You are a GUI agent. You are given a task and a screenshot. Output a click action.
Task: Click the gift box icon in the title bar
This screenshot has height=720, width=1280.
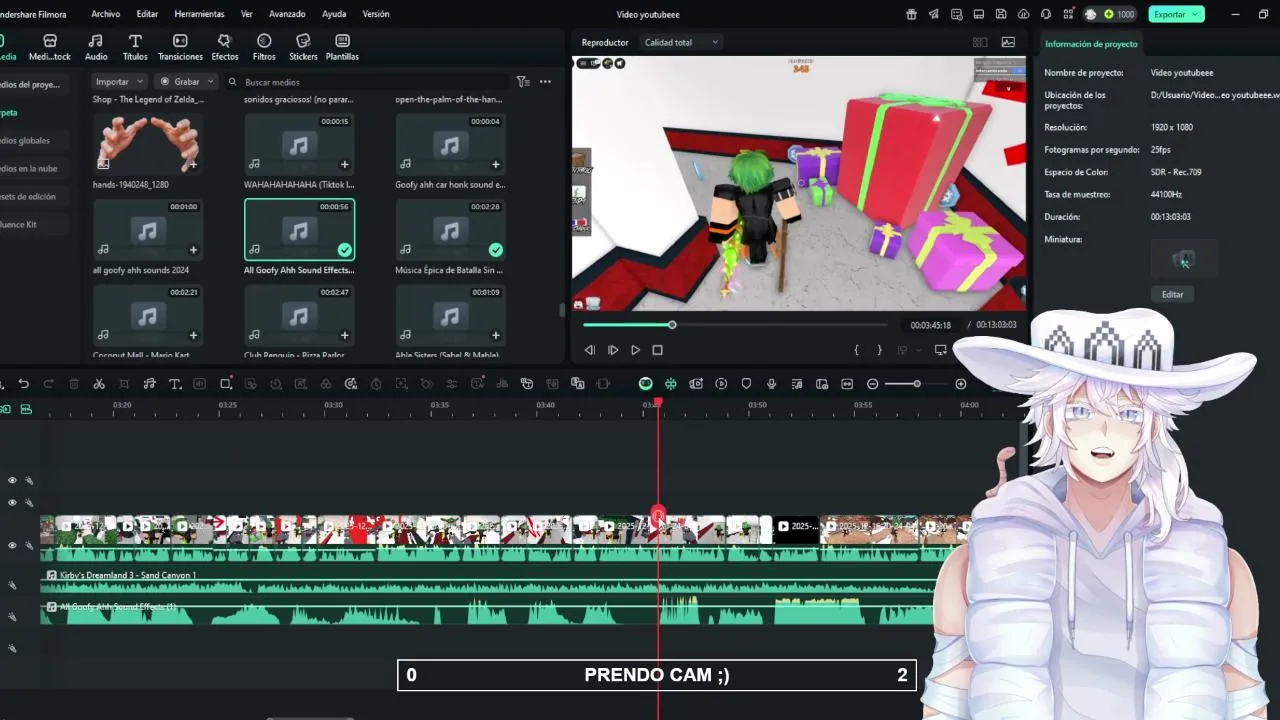[x=911, y=14]
